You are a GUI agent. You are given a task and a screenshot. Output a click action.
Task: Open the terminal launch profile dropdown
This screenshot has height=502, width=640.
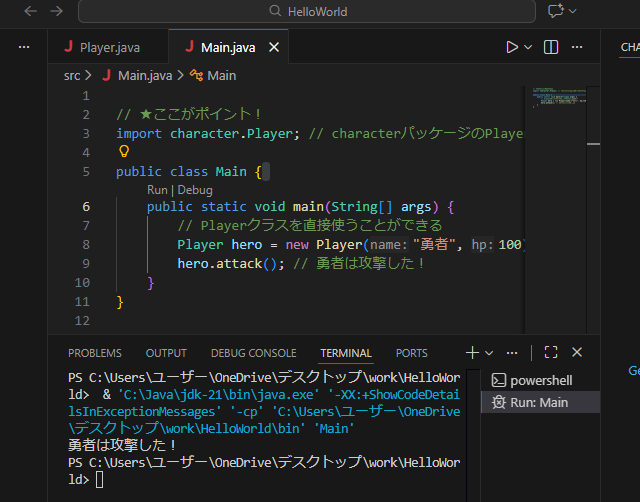(489, 353)
